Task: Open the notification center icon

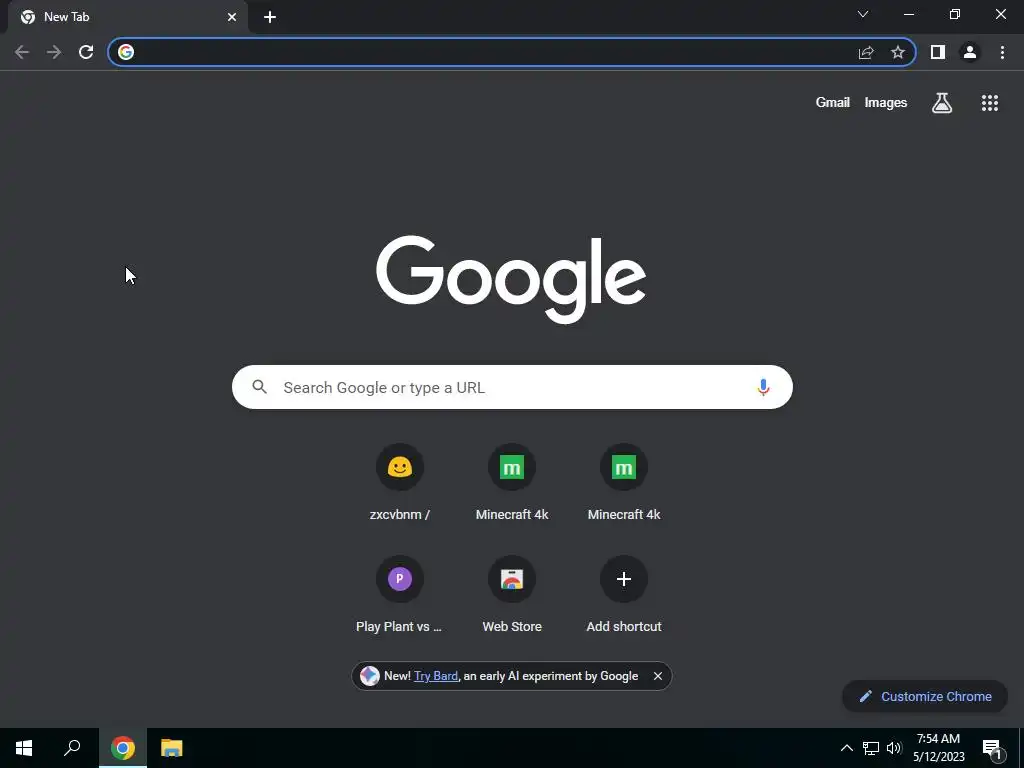Action: [993, 750]
